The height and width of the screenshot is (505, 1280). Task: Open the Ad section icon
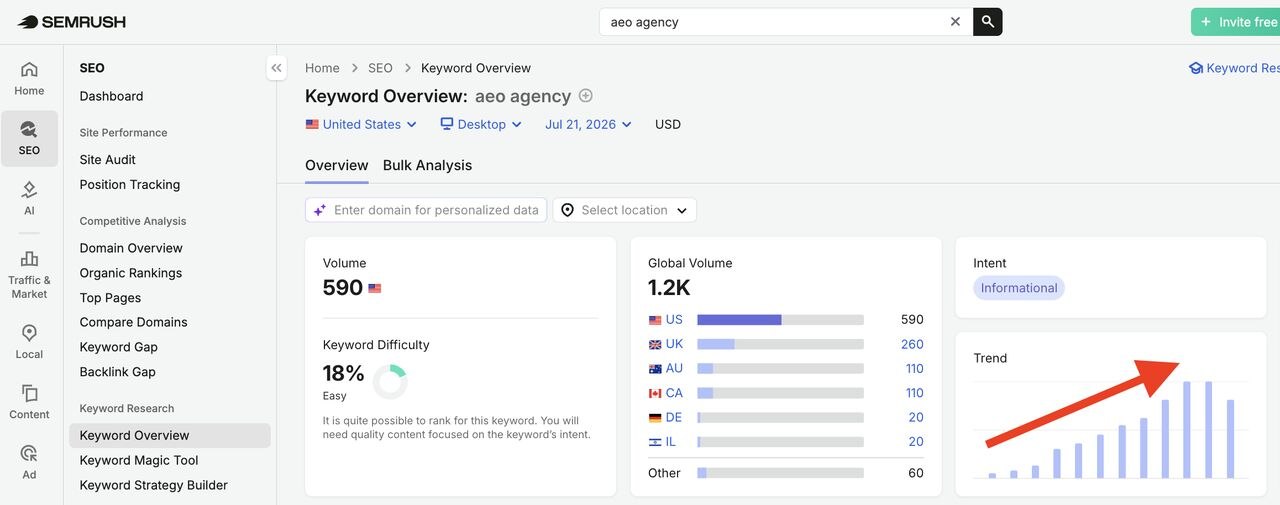29,462
